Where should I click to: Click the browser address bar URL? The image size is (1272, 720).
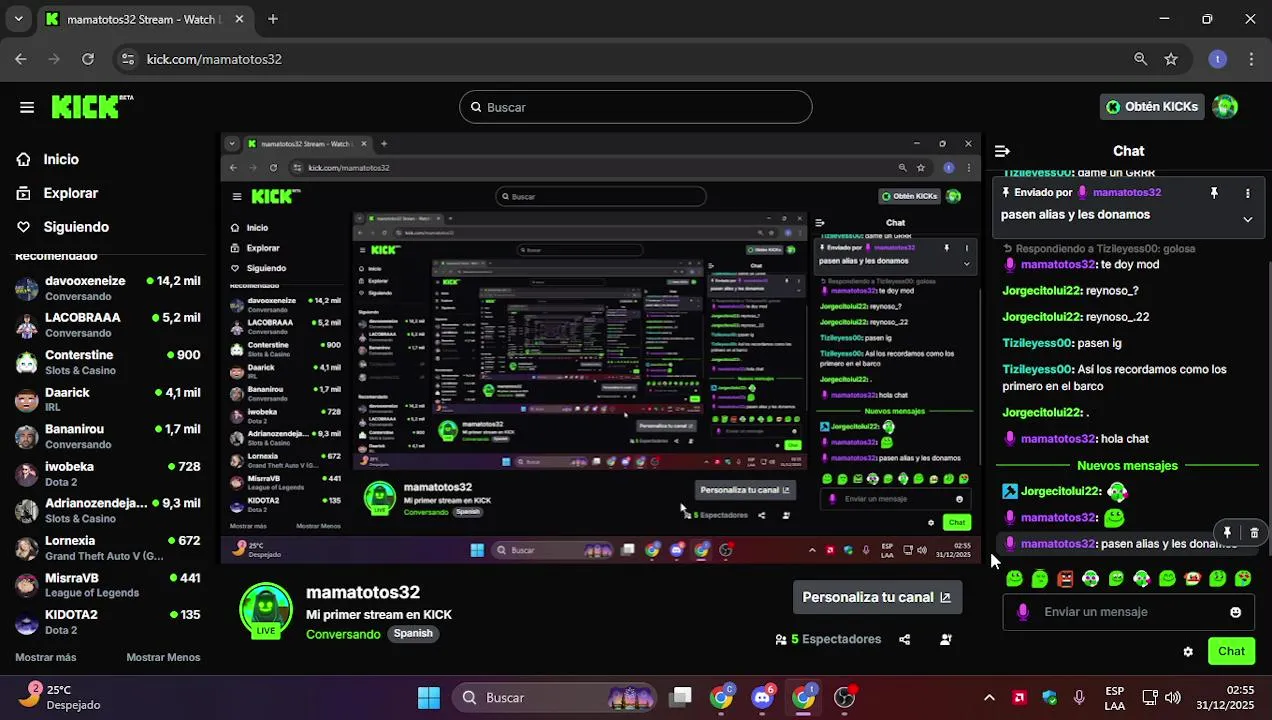tap(214, 59)
